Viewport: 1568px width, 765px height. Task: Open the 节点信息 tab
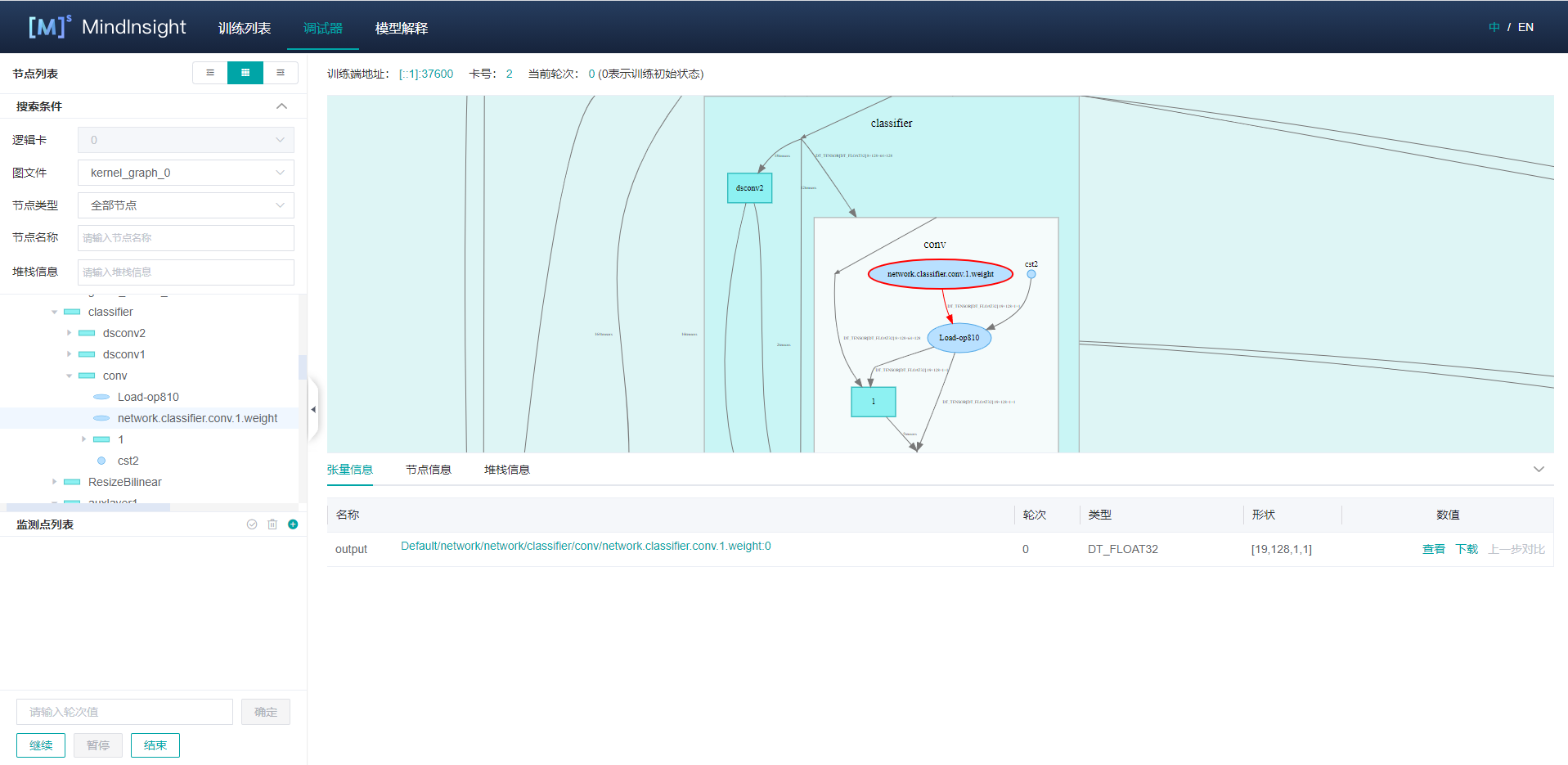tap(429, 470)
